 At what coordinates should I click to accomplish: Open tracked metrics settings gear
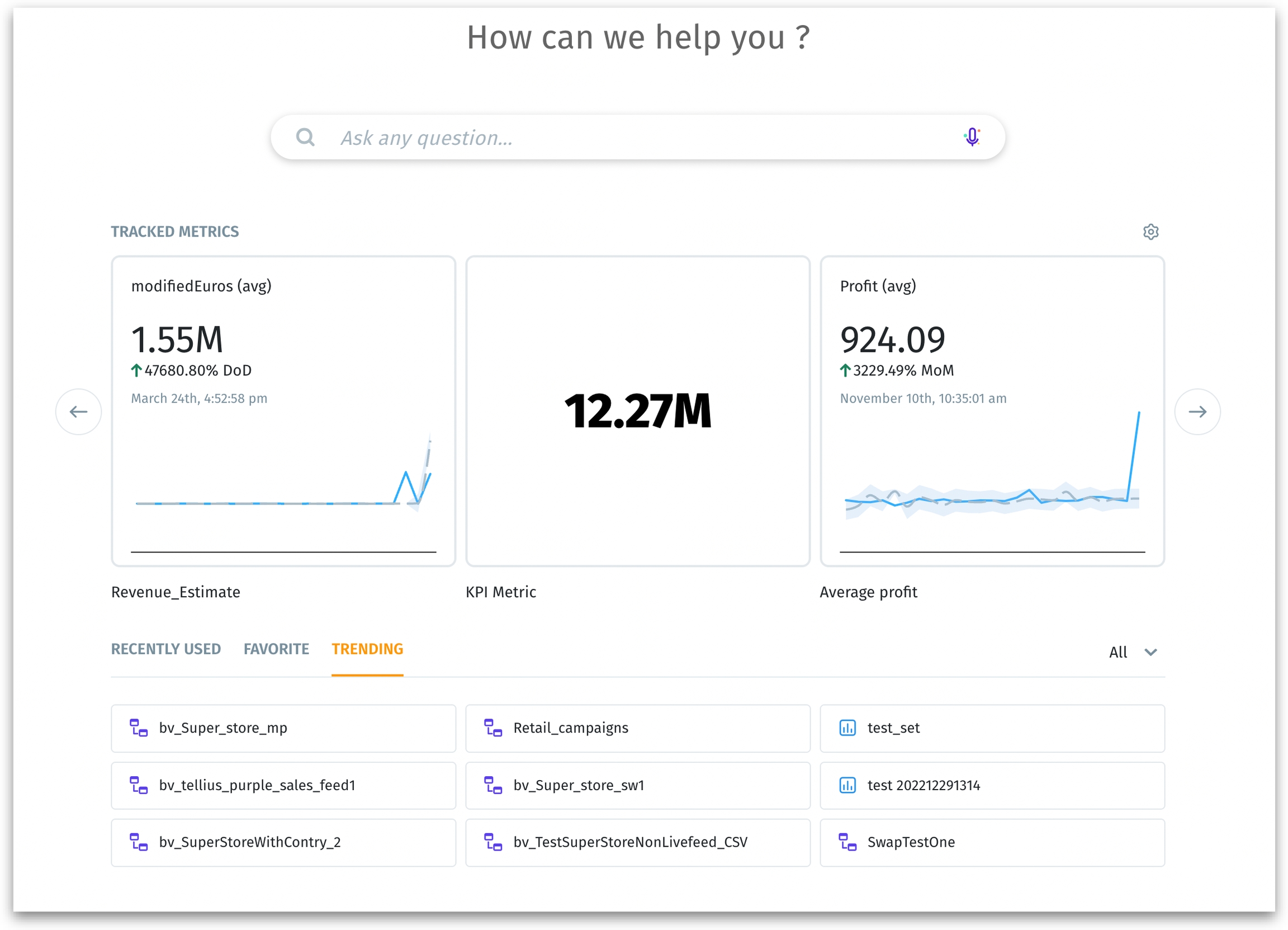coord(1150,232)
